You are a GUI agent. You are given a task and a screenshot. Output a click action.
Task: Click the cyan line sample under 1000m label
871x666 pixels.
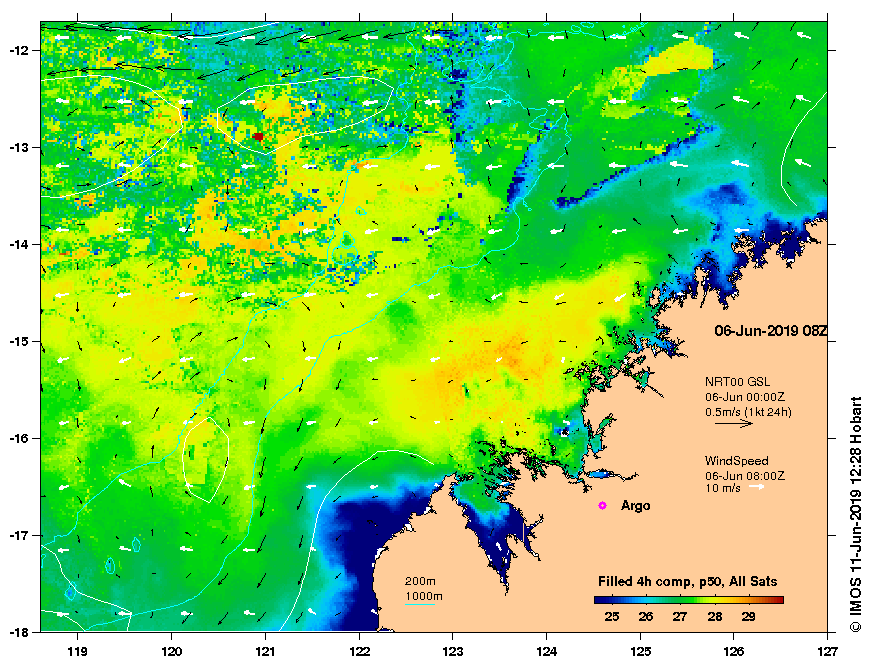pyautogui.click(x=420, y=604)
